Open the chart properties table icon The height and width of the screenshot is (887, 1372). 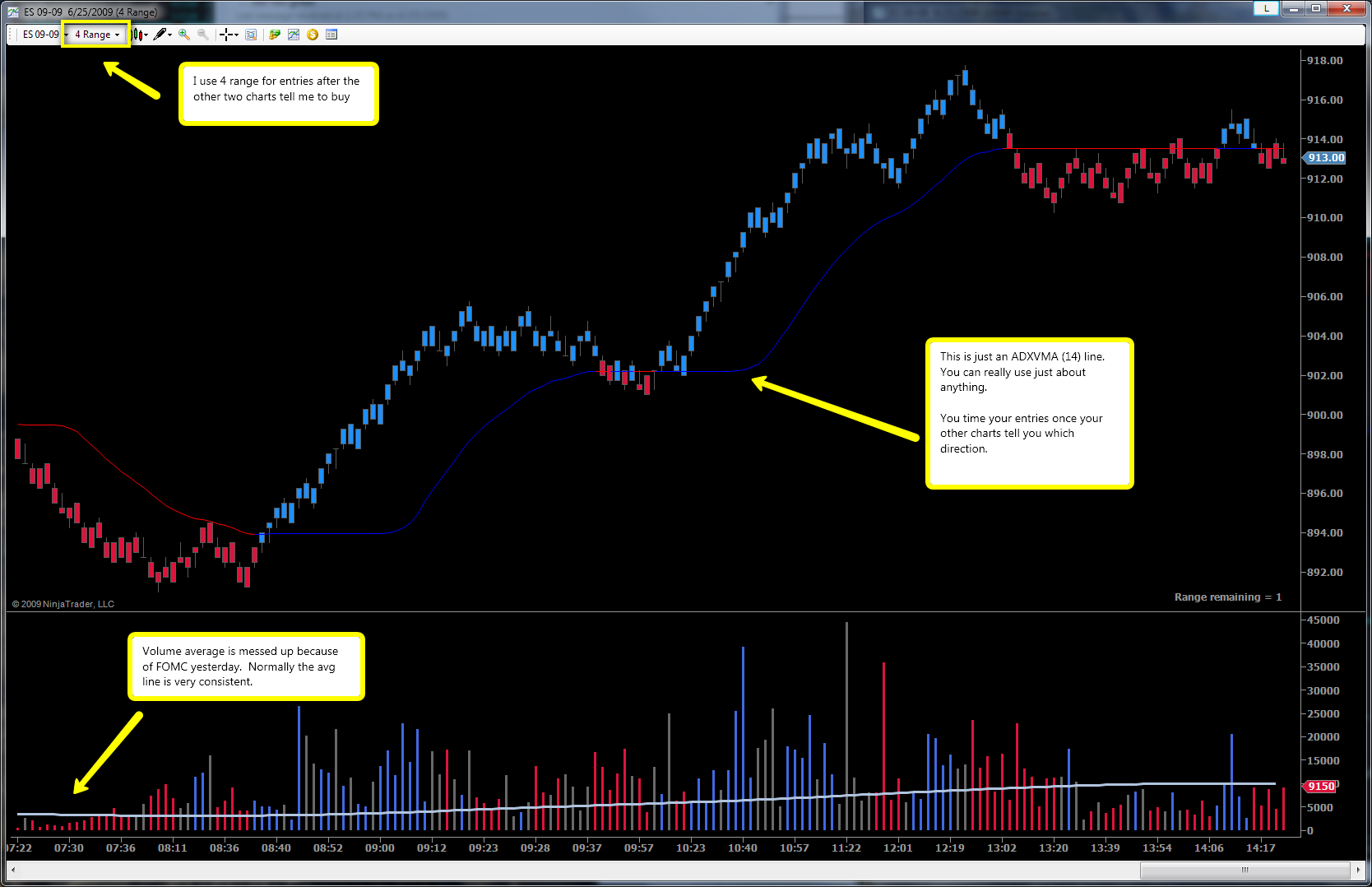point(331,35)
